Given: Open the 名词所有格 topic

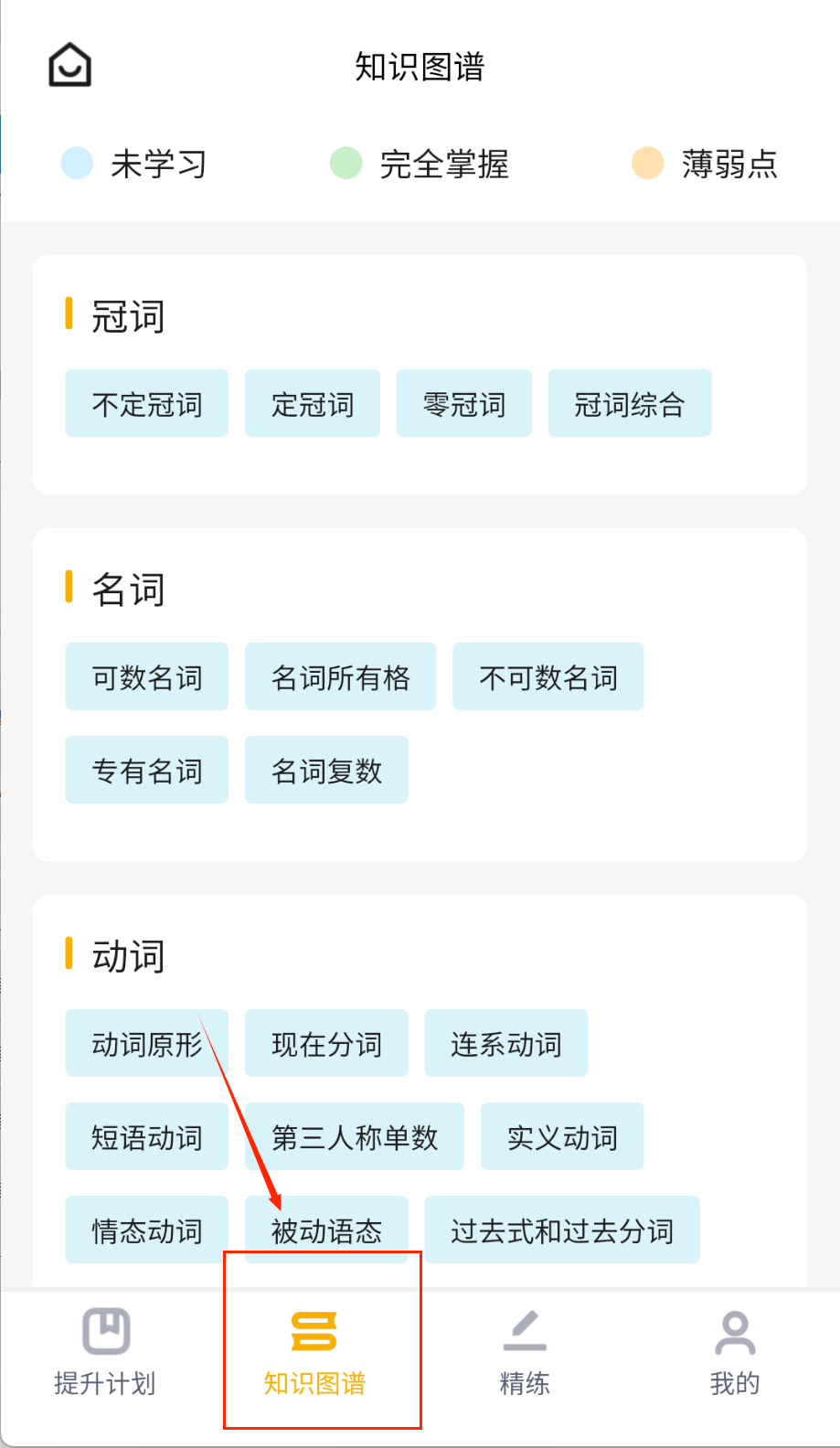Looking at the screenshot, I should [340, 676].
